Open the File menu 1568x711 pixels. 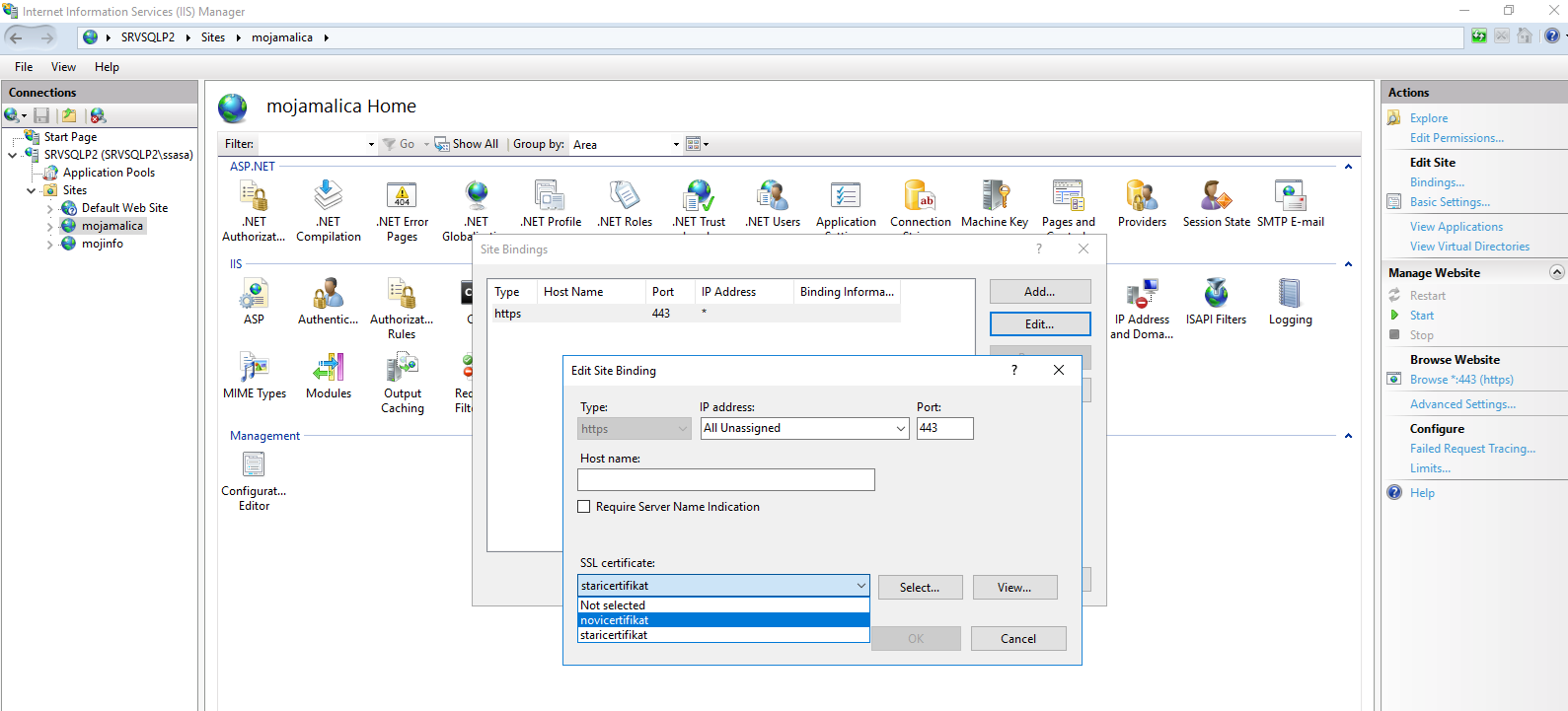(24, 67)
